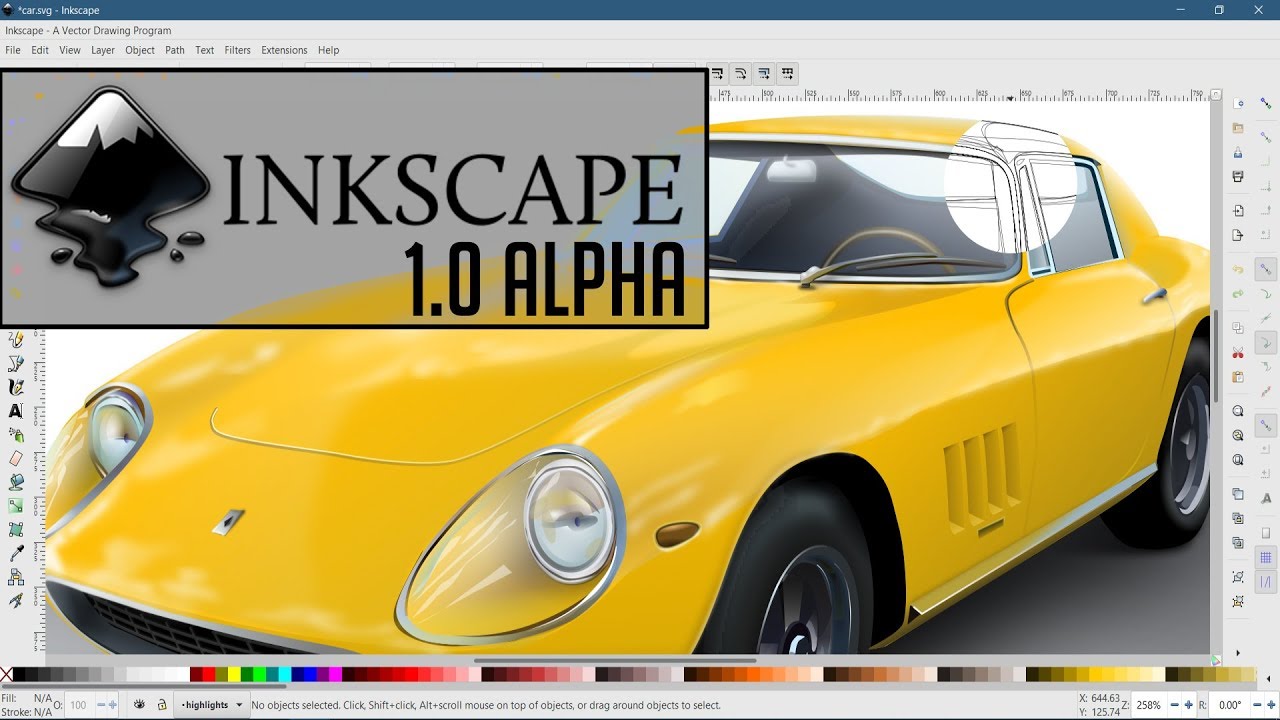Toggle current layer visibility eye
Viewport: 1280px width, 720px height.
pos(139,705)
